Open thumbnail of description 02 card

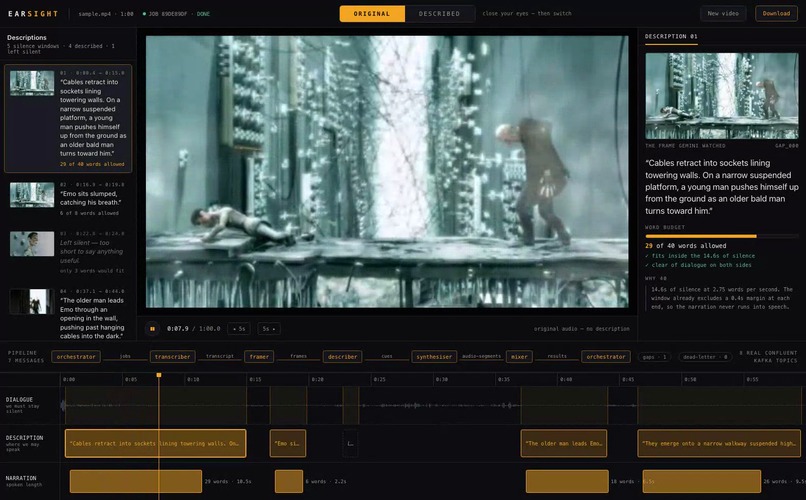point(32,195)
